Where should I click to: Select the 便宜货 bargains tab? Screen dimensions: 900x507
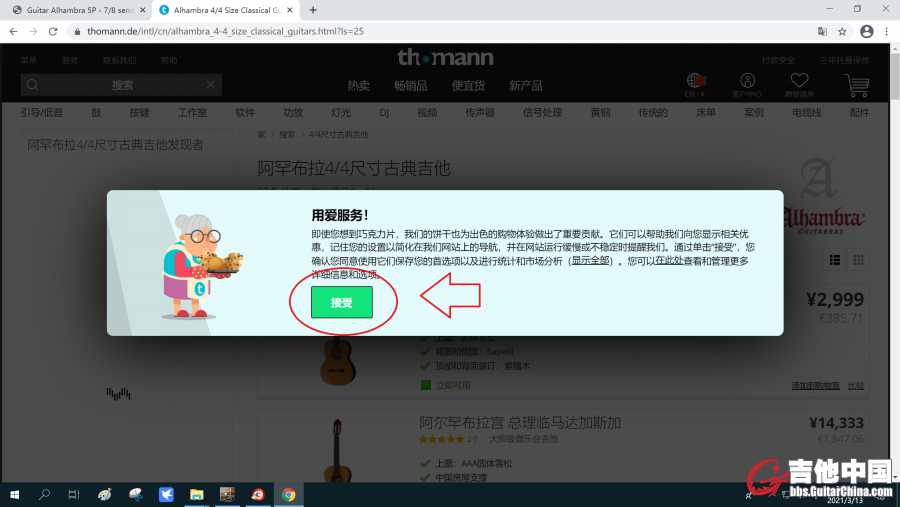[x=468, y=86]
